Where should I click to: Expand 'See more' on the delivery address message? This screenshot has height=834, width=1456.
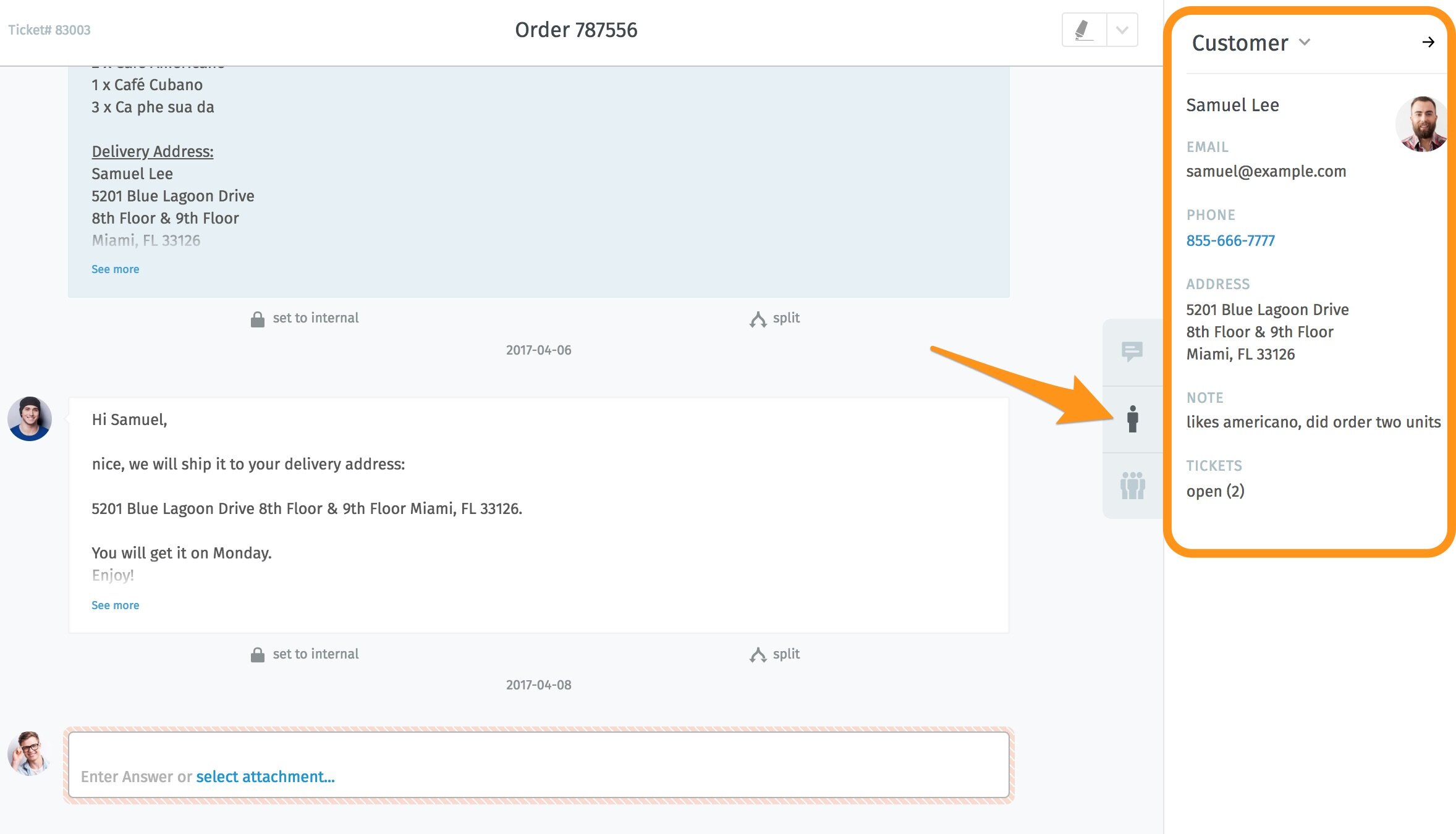(x=115, y=269)
